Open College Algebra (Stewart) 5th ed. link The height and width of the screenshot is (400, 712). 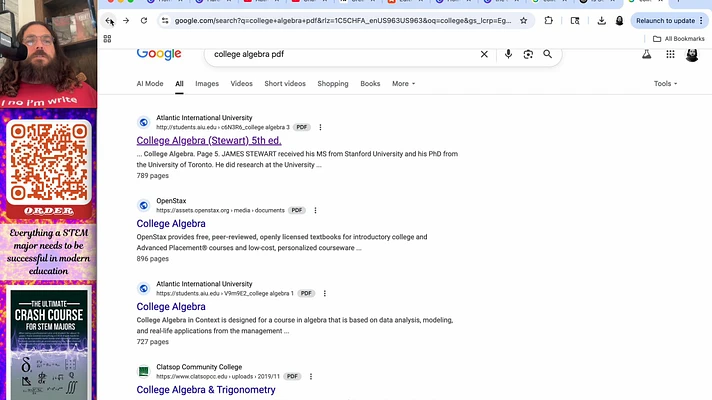209,140
